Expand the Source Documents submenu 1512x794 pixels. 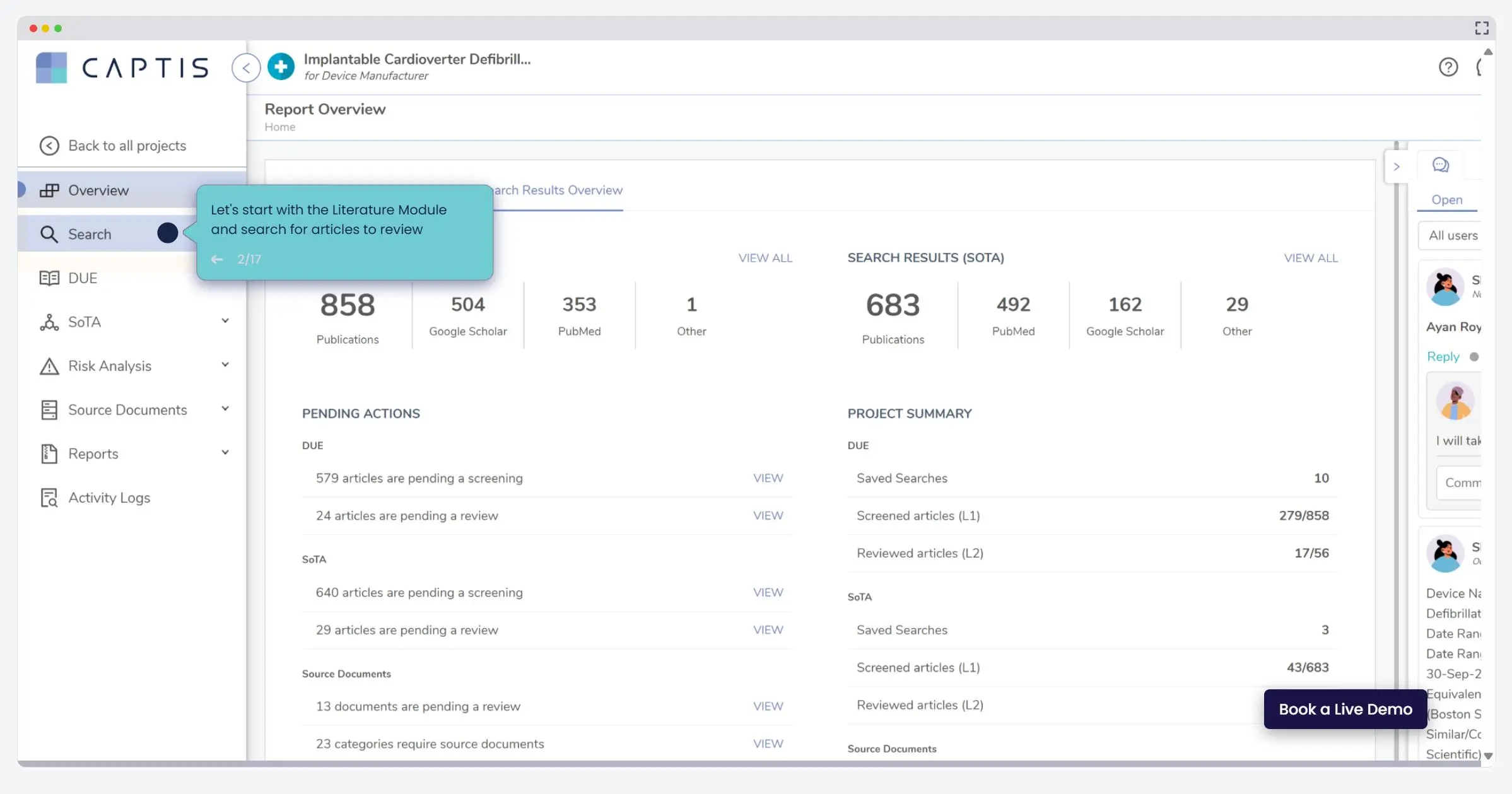pyautogui.click(x=225, y=409)
